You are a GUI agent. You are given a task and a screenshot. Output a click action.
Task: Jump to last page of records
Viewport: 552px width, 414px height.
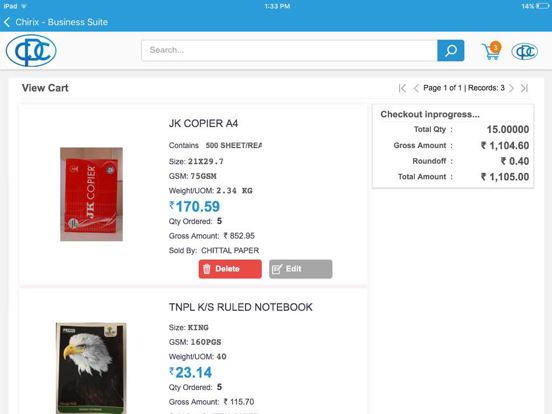[x=524, y=88]
